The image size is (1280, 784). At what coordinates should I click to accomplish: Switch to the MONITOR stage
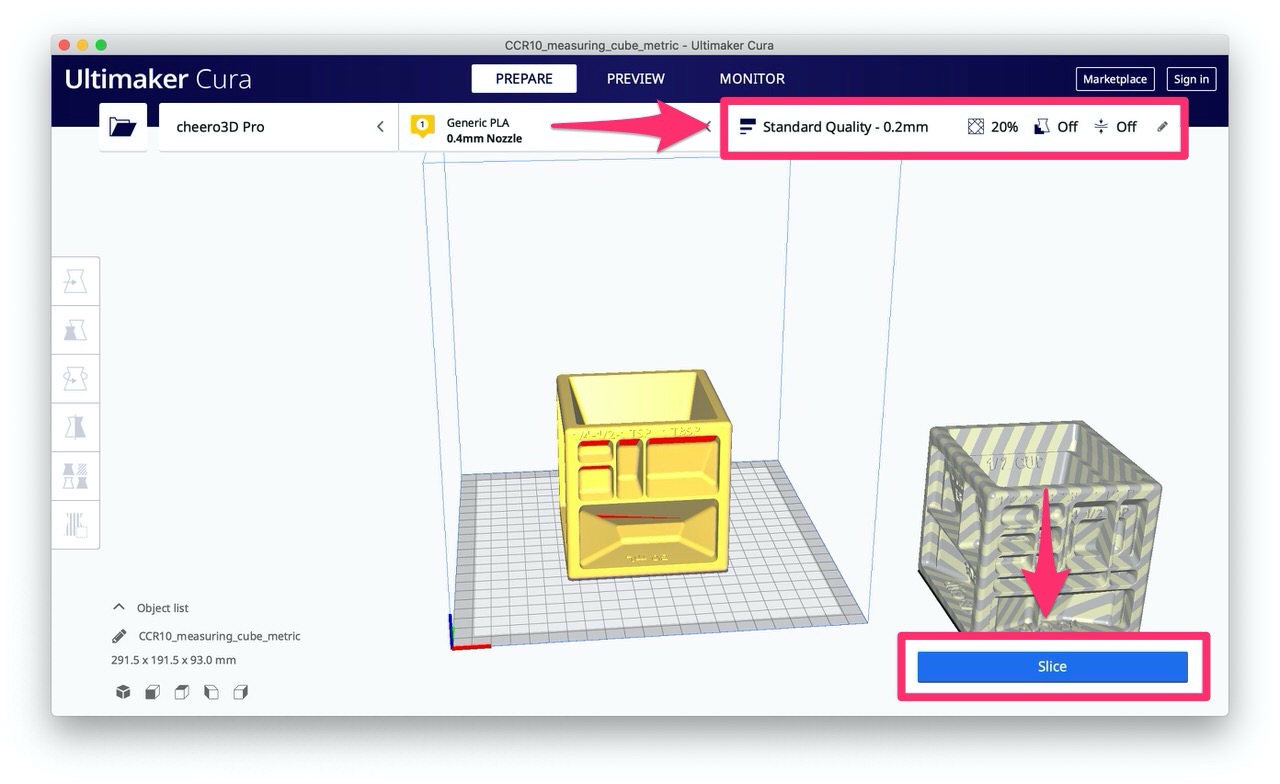coord(752,79)
